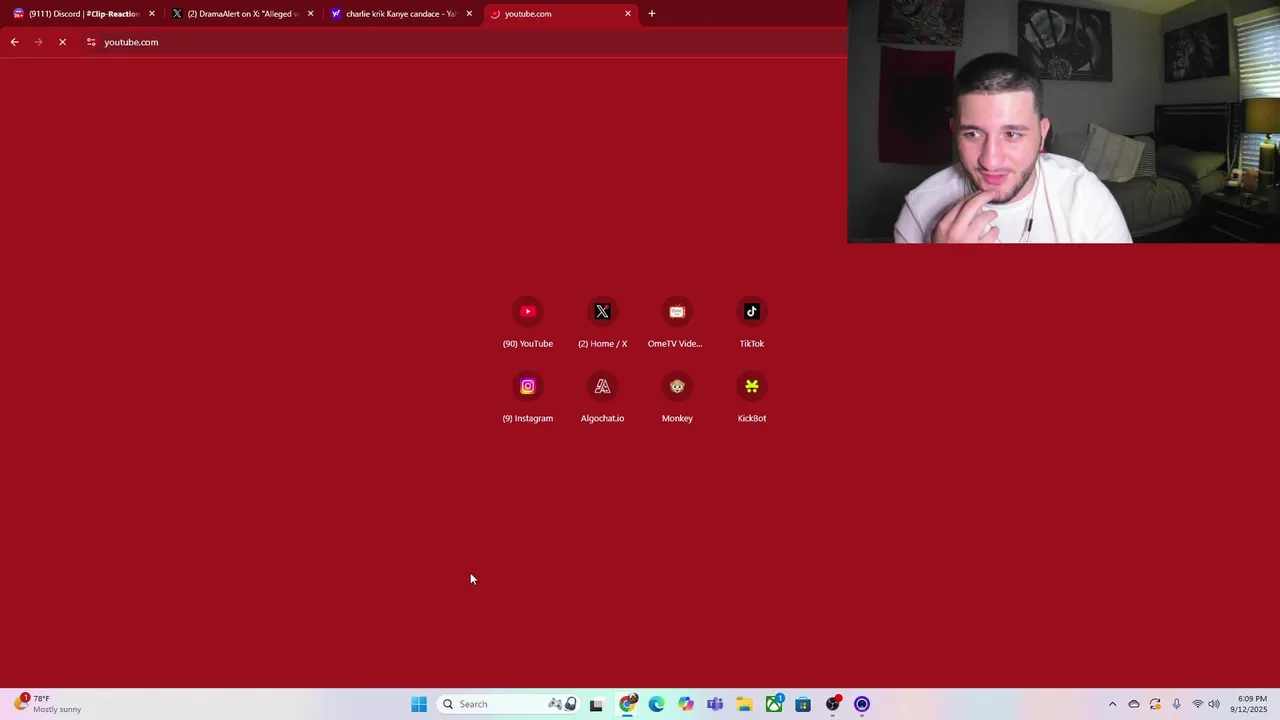1280x720 pixels.
Task: Open Wi-Fi network settings
Action: point(1198,704)
